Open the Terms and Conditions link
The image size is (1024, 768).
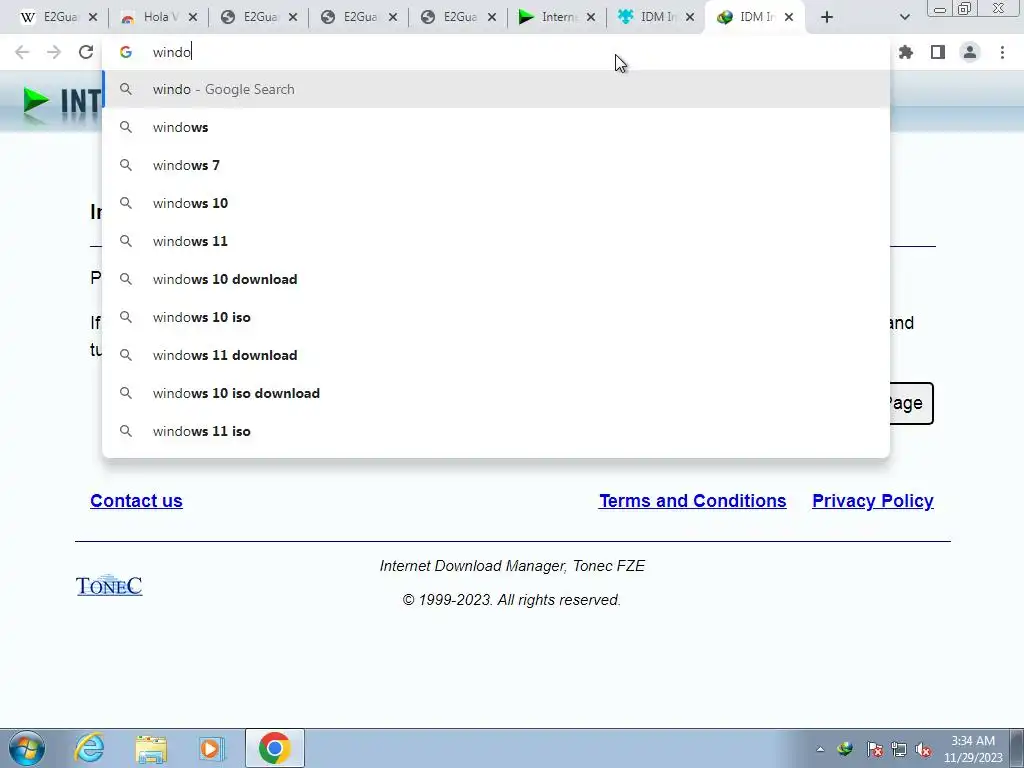tap(692, 501)
